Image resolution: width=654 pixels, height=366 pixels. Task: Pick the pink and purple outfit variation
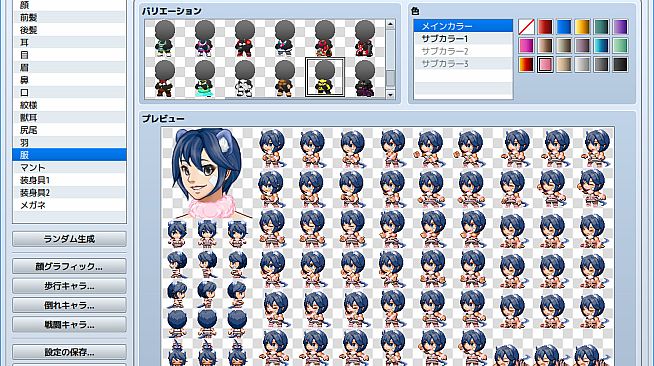point(205,38)
